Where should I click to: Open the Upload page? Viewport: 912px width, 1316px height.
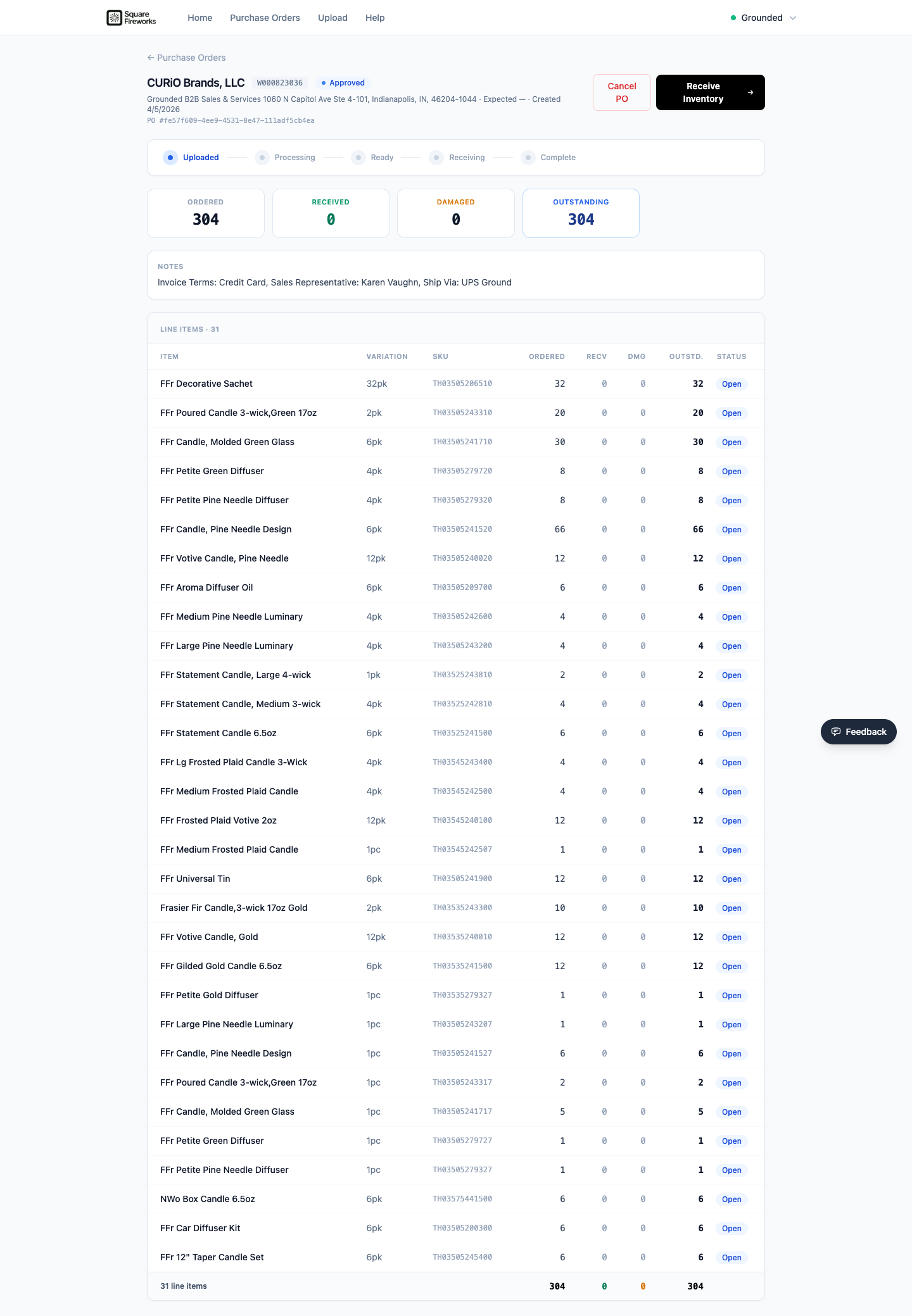tap(332, 18)
